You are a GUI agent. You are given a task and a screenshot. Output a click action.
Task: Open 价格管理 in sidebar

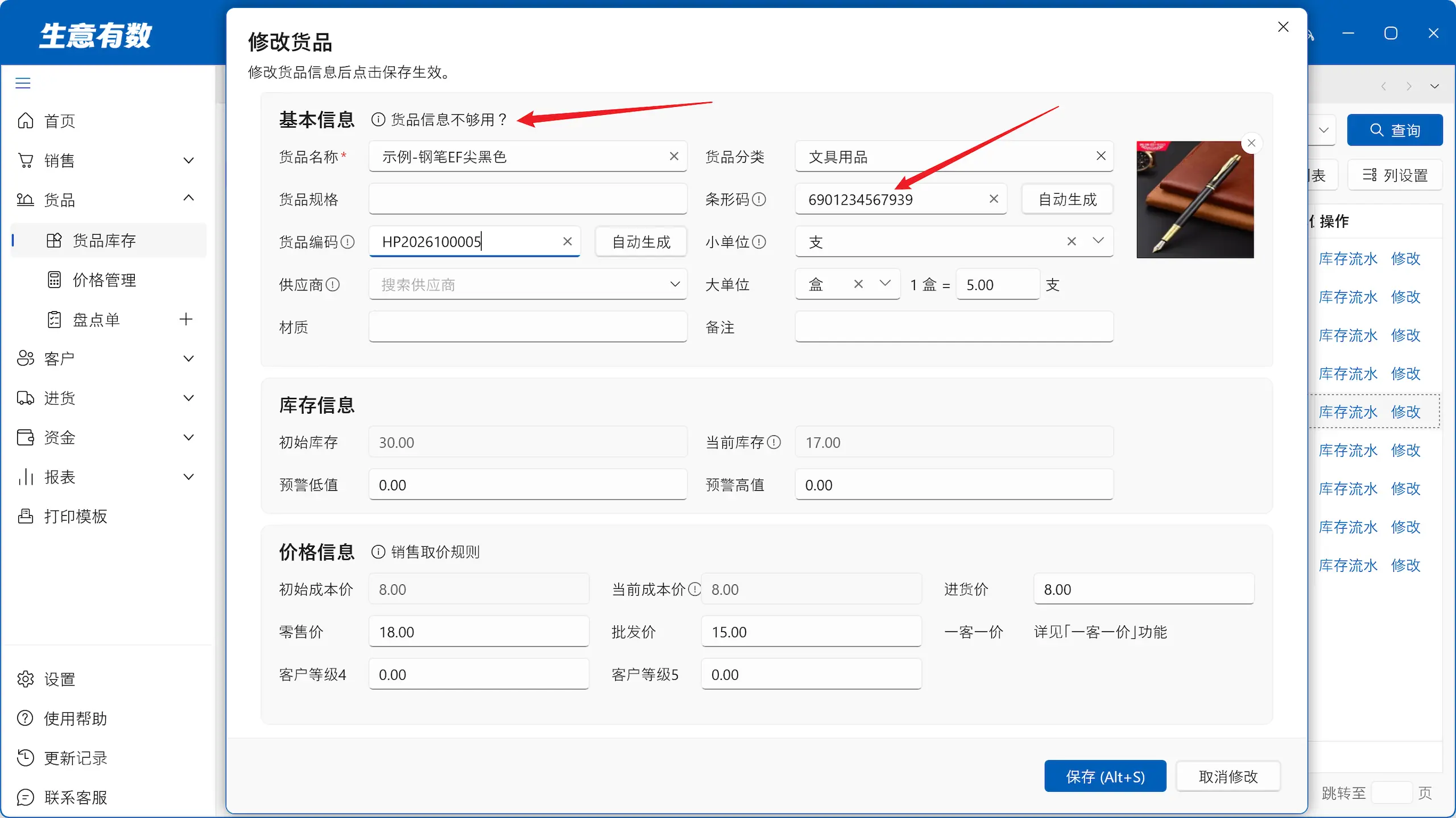click(x=105, y=280)
